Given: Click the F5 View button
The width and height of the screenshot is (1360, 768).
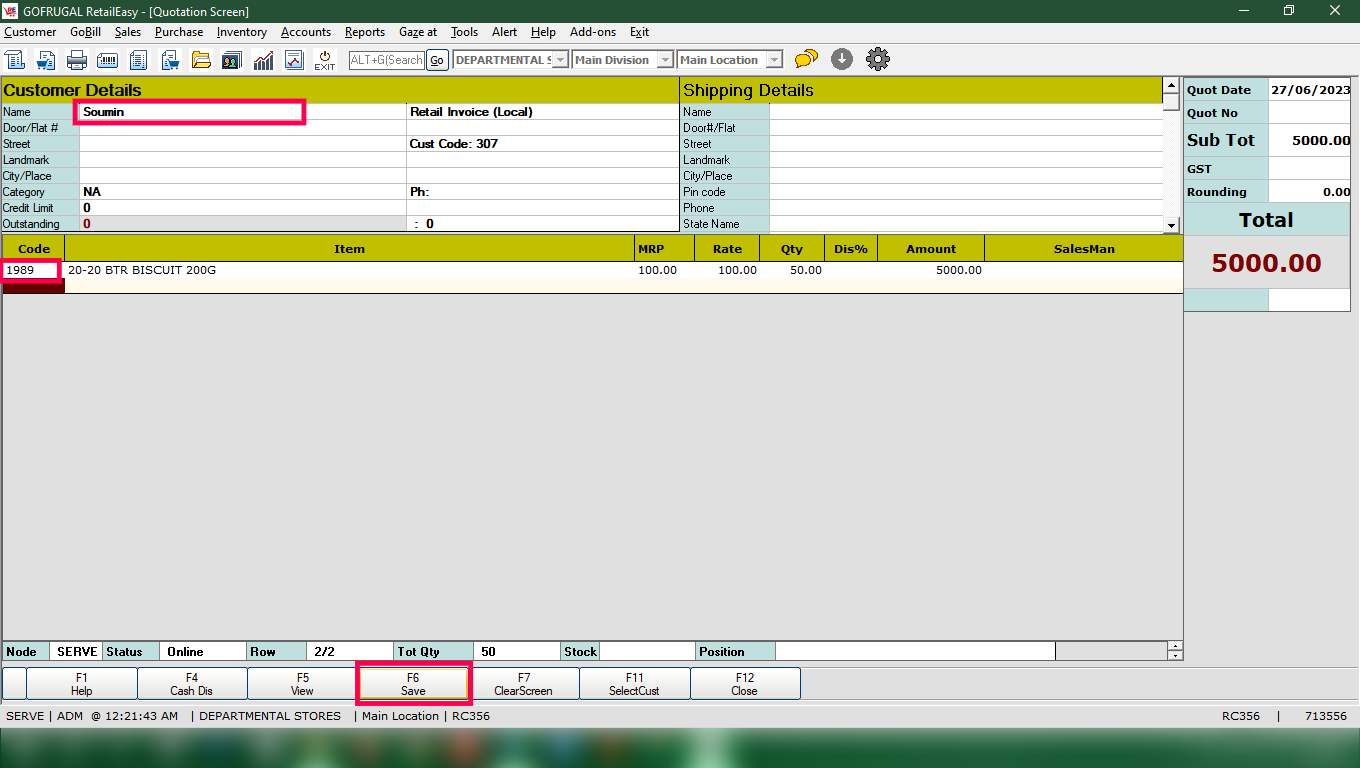Looking at the screenshot, I should coord(302,684).
